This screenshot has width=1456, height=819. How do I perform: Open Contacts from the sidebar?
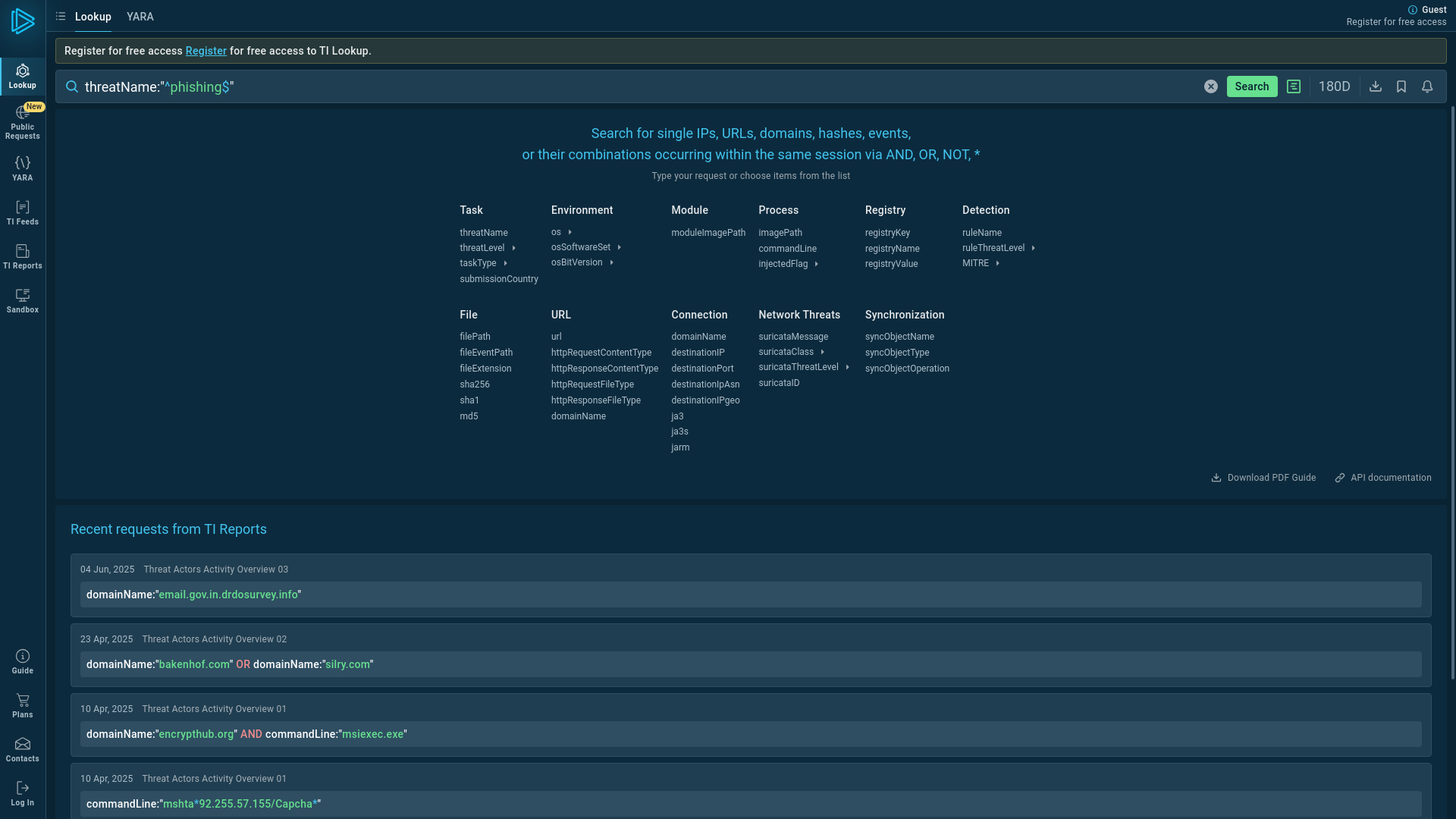tap(23, 750)
